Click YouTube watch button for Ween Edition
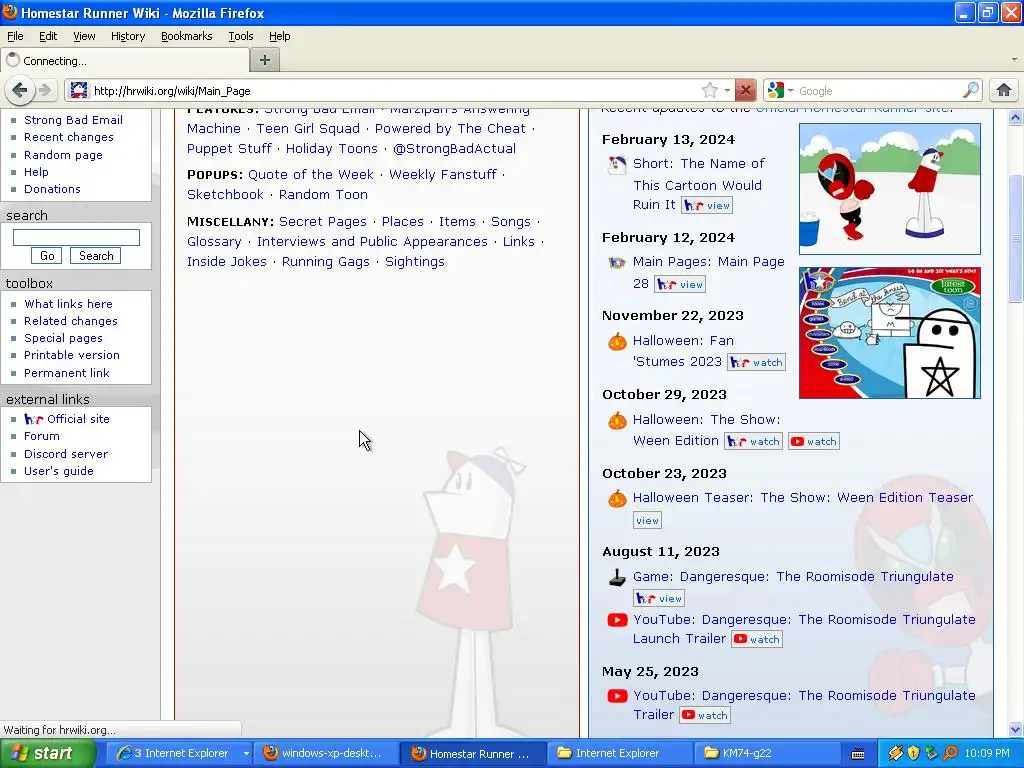The image size is (1024, 768). 814,441
